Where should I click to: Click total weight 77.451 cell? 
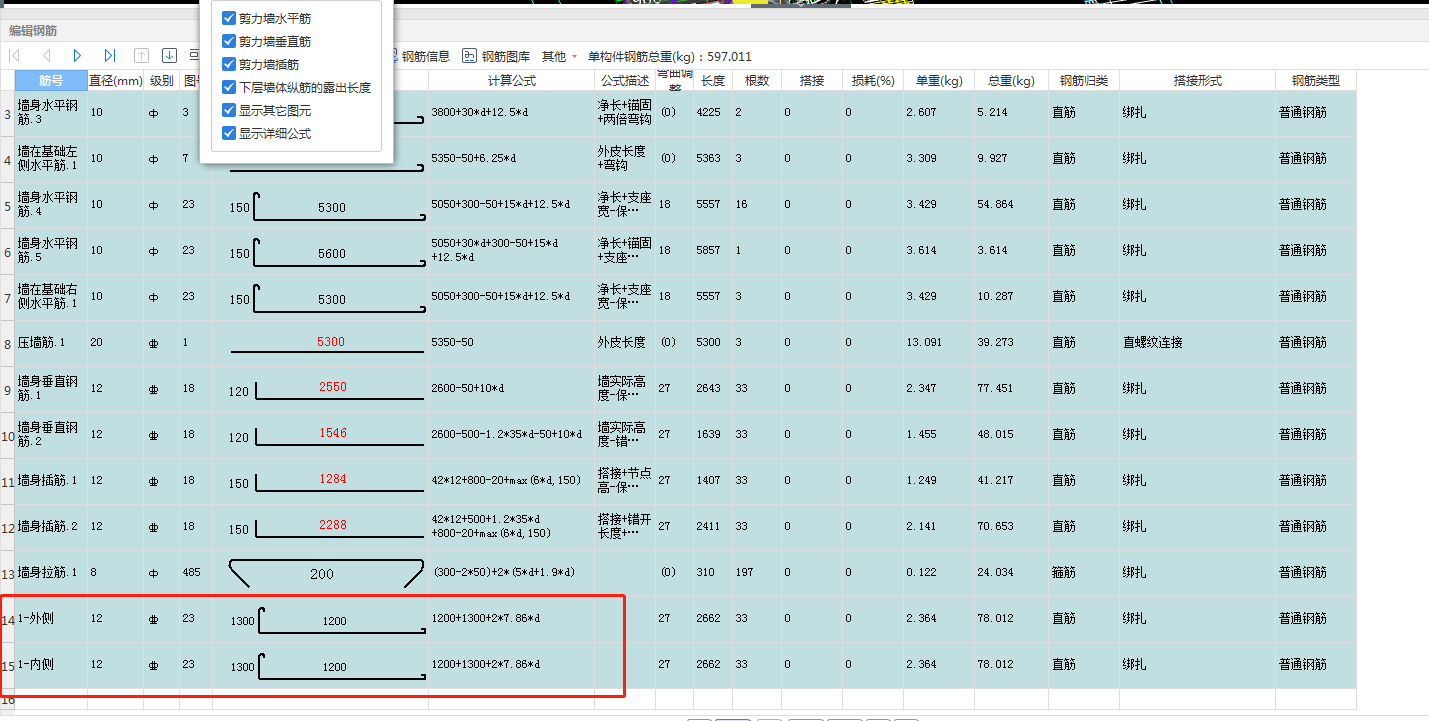click(x=1011, y=390)
